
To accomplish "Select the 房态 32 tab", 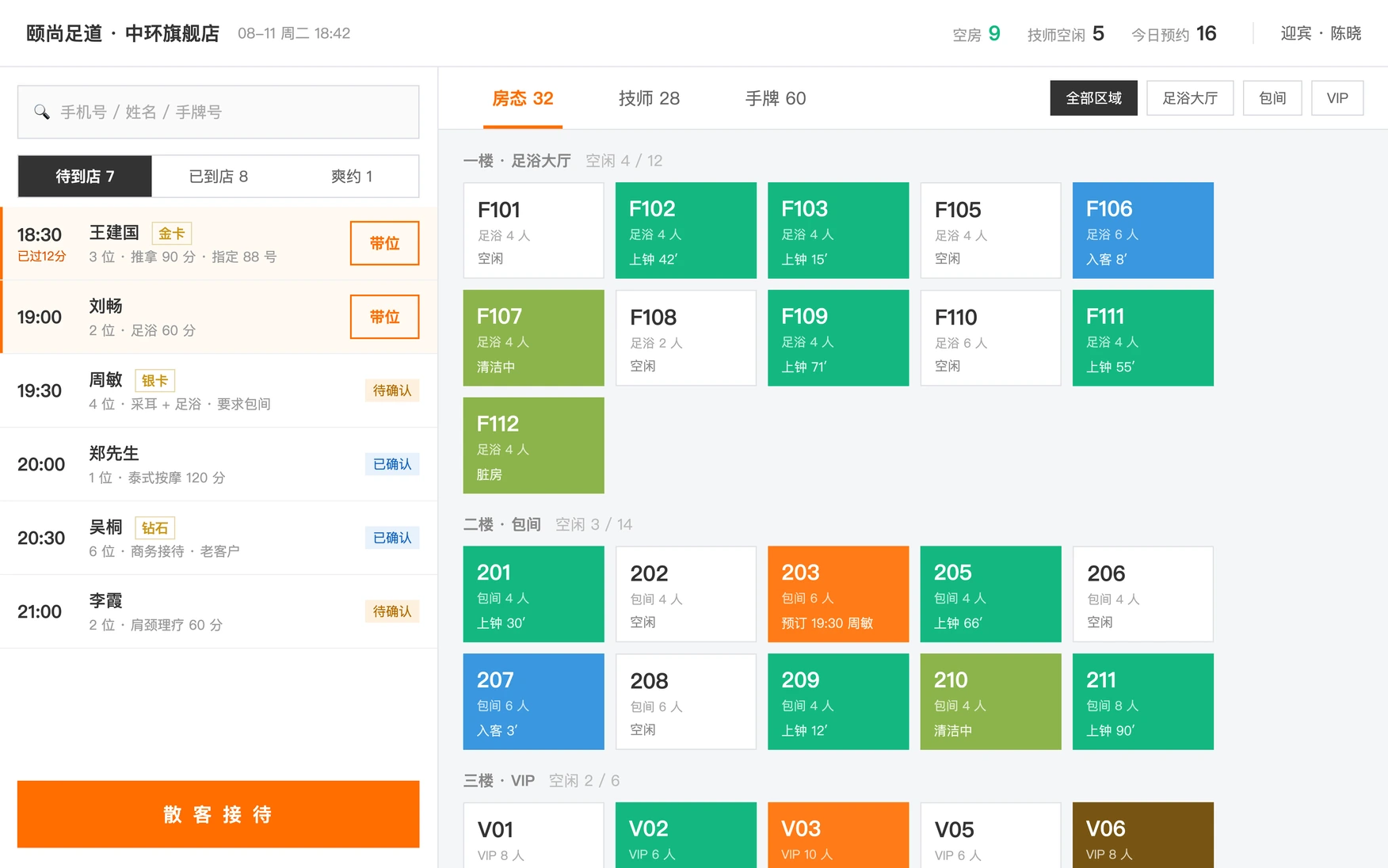I will [523, 98].
